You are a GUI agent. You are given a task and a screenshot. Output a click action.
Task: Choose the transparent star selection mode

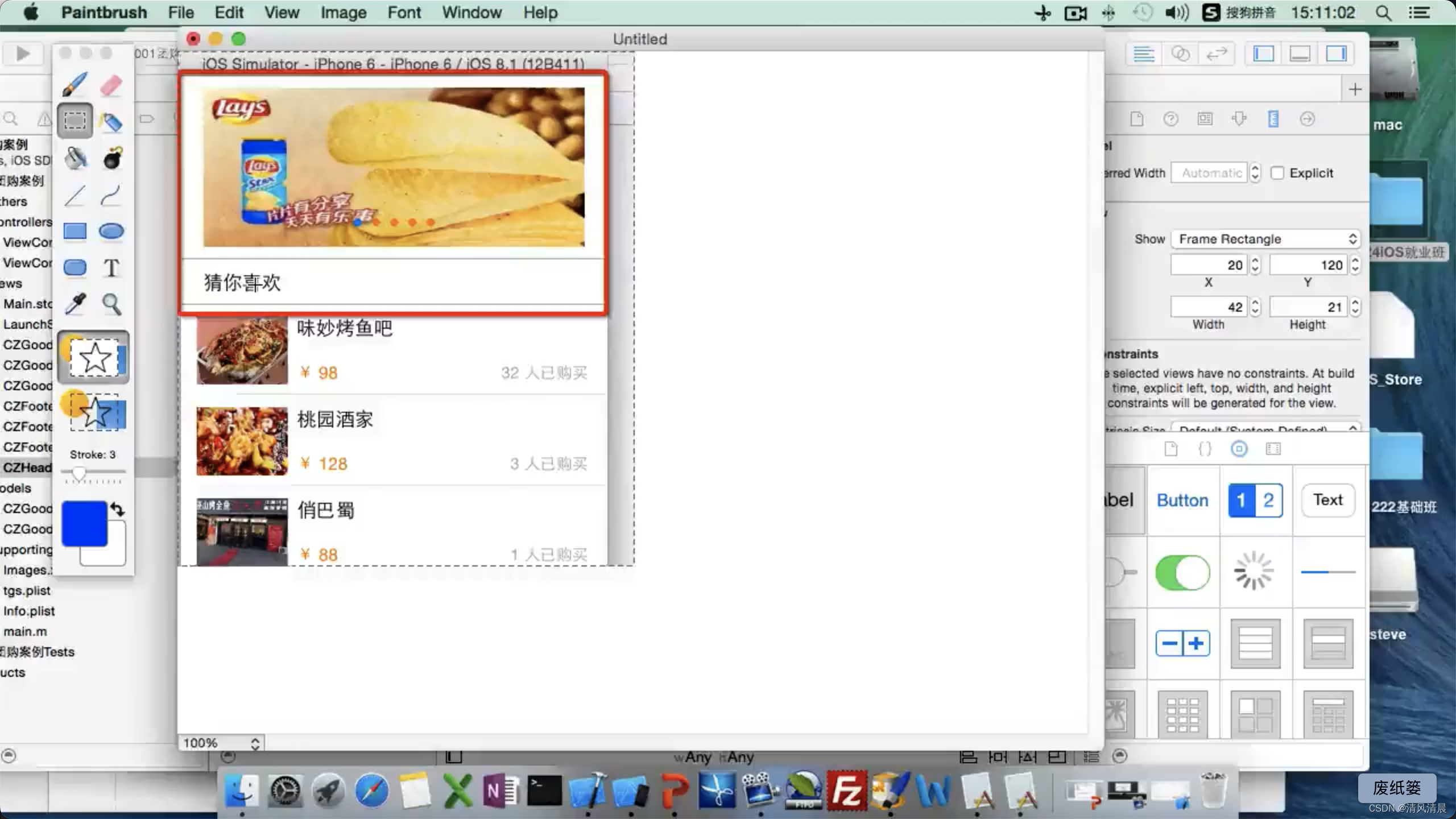(93, 411)
